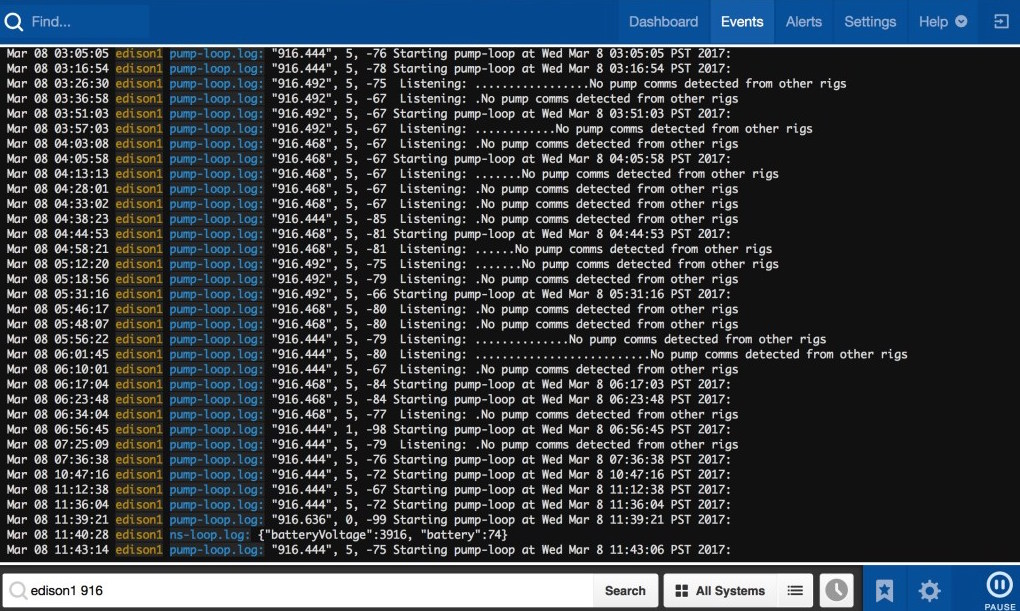Click the 05:56:22 Listening message text
The width and height of the screenshot is (1020, 611).
[x=548, y=339]
